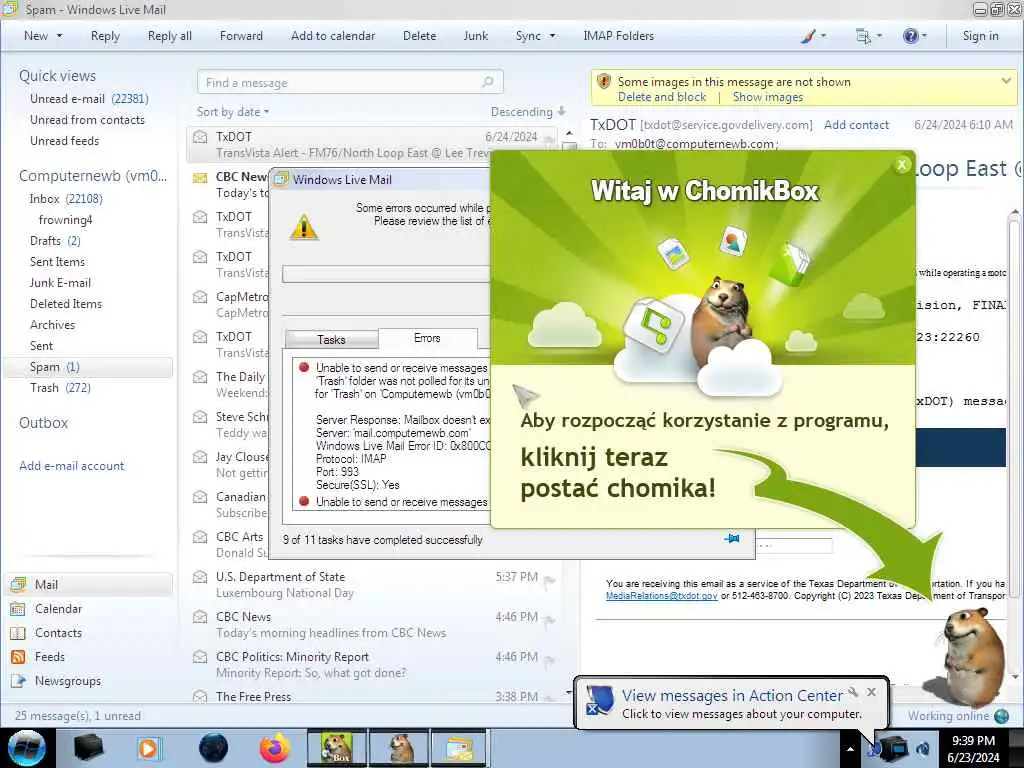This screenshot has height=768, width=1024.
Task: Dismiss the Action Center notification balloon
Action: pyautogui.click(x=871, y=692)
